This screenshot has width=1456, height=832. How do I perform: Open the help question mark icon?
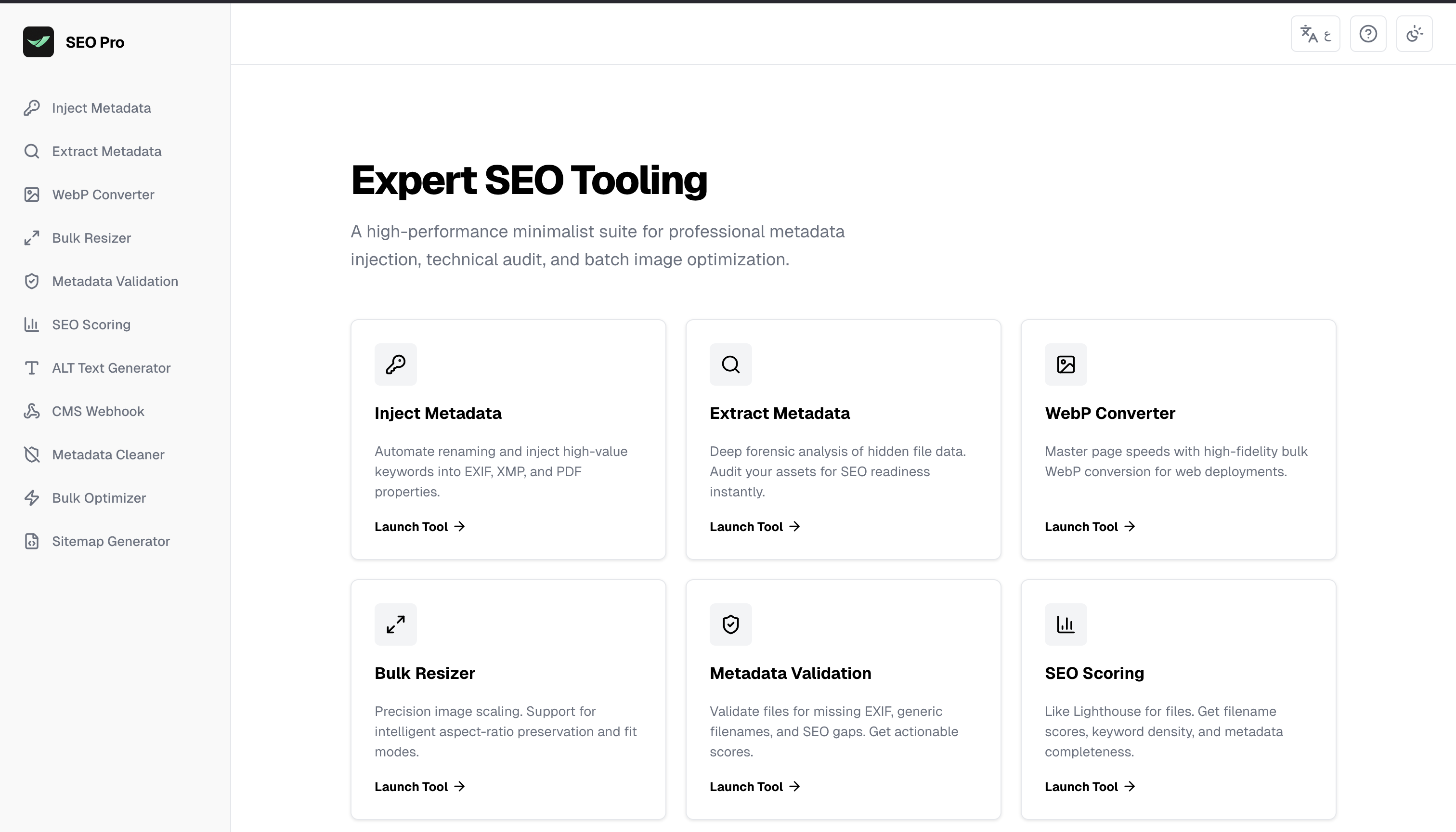point(1368,34)
